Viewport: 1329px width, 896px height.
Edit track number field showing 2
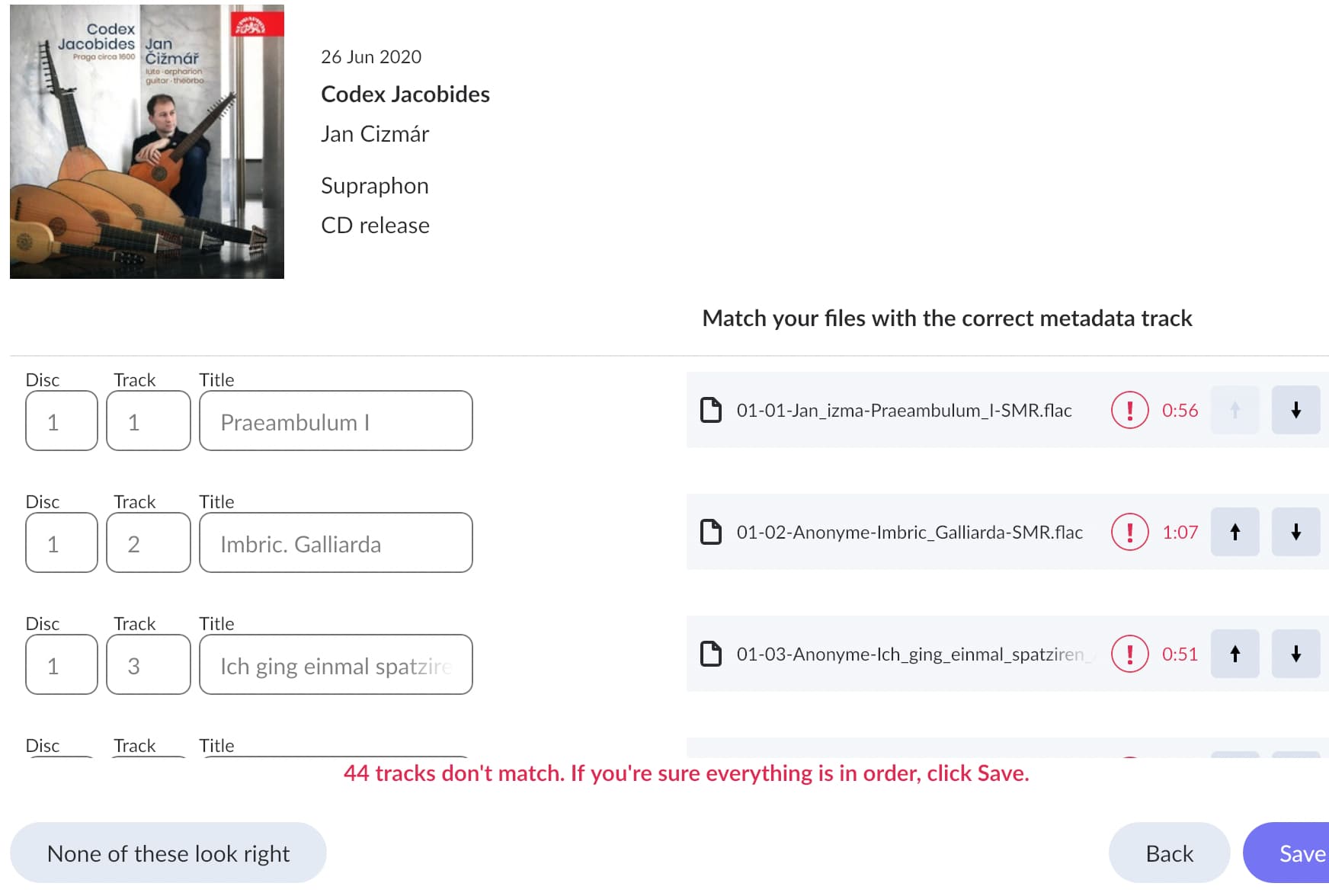click(x=149, y=543)
